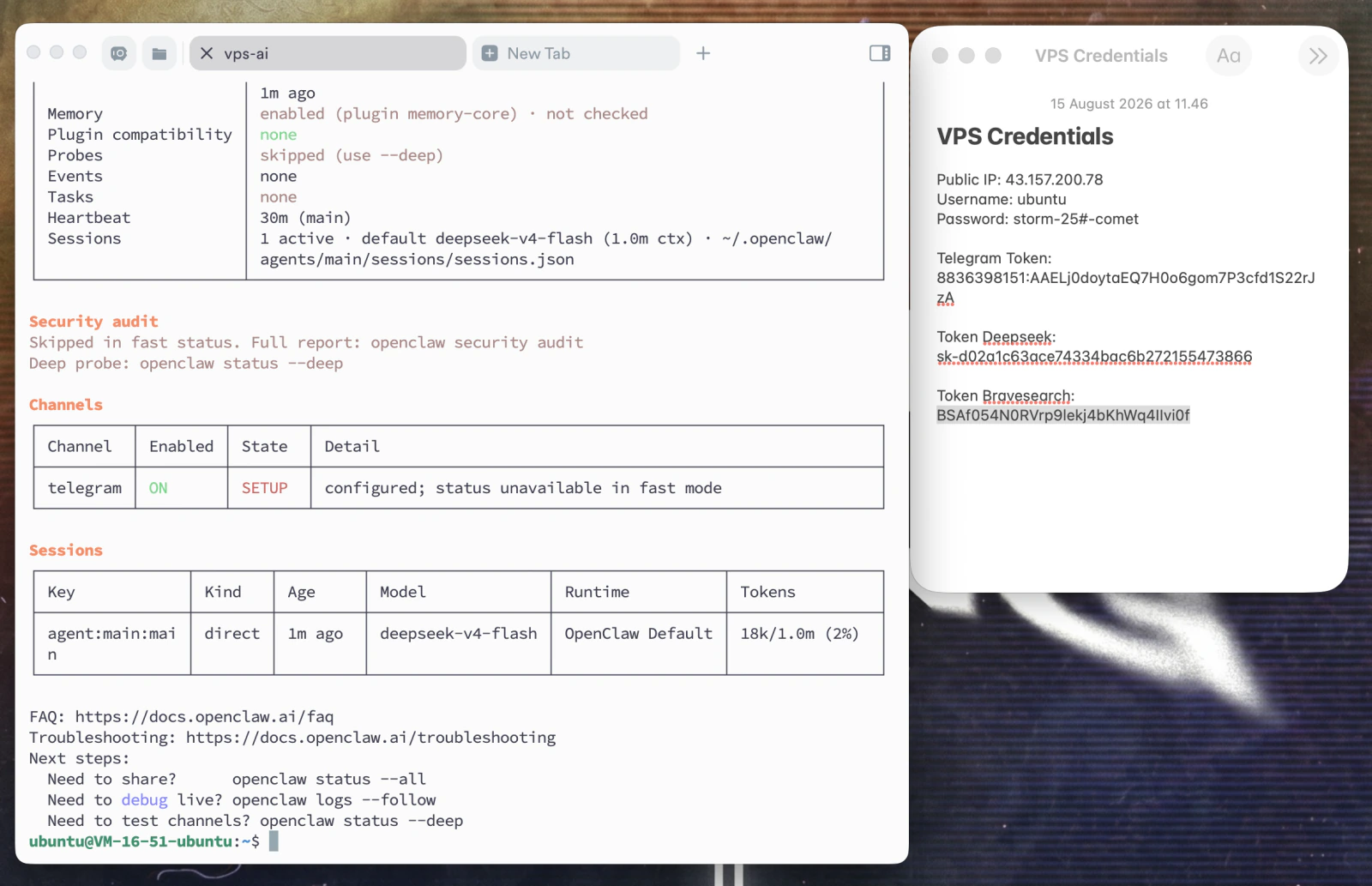Click the 'Telegram Token:' label in the note
This screenshot has width=1372, height=886.
pyautogui.click(x=994, y=258)
